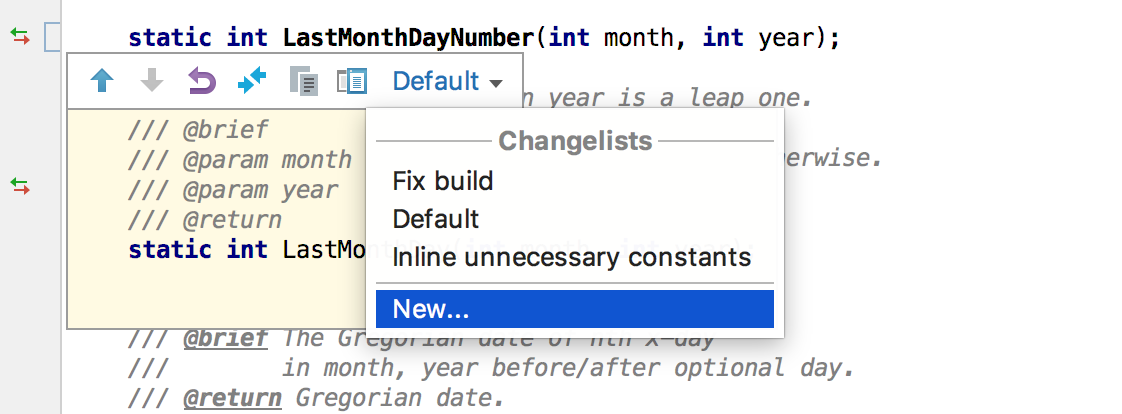The height and width of the screenshot is (414, 1122).
Task: Click the underlined @brief doc tag
Action: (226, 338)
